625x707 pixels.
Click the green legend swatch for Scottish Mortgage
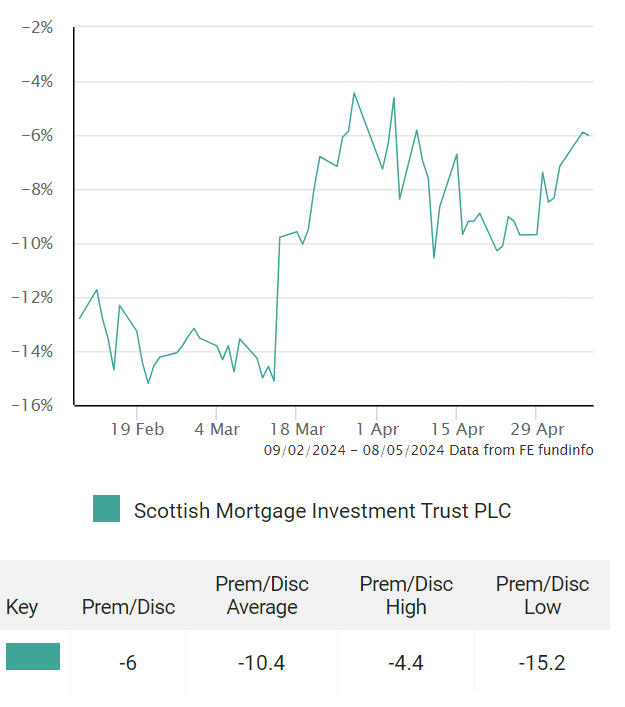pos(106,509)
